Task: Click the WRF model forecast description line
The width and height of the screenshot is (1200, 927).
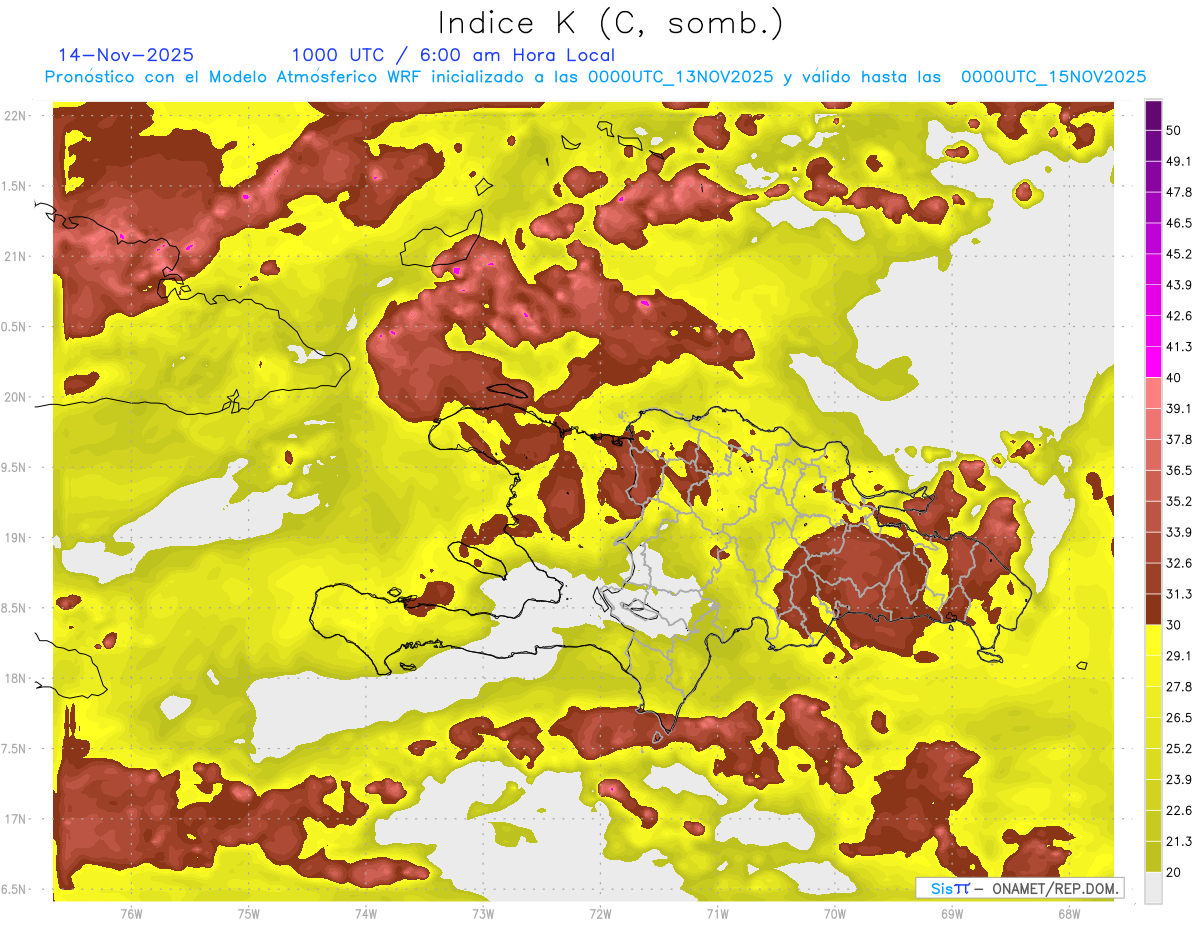Action: click(x=595, y=77)
